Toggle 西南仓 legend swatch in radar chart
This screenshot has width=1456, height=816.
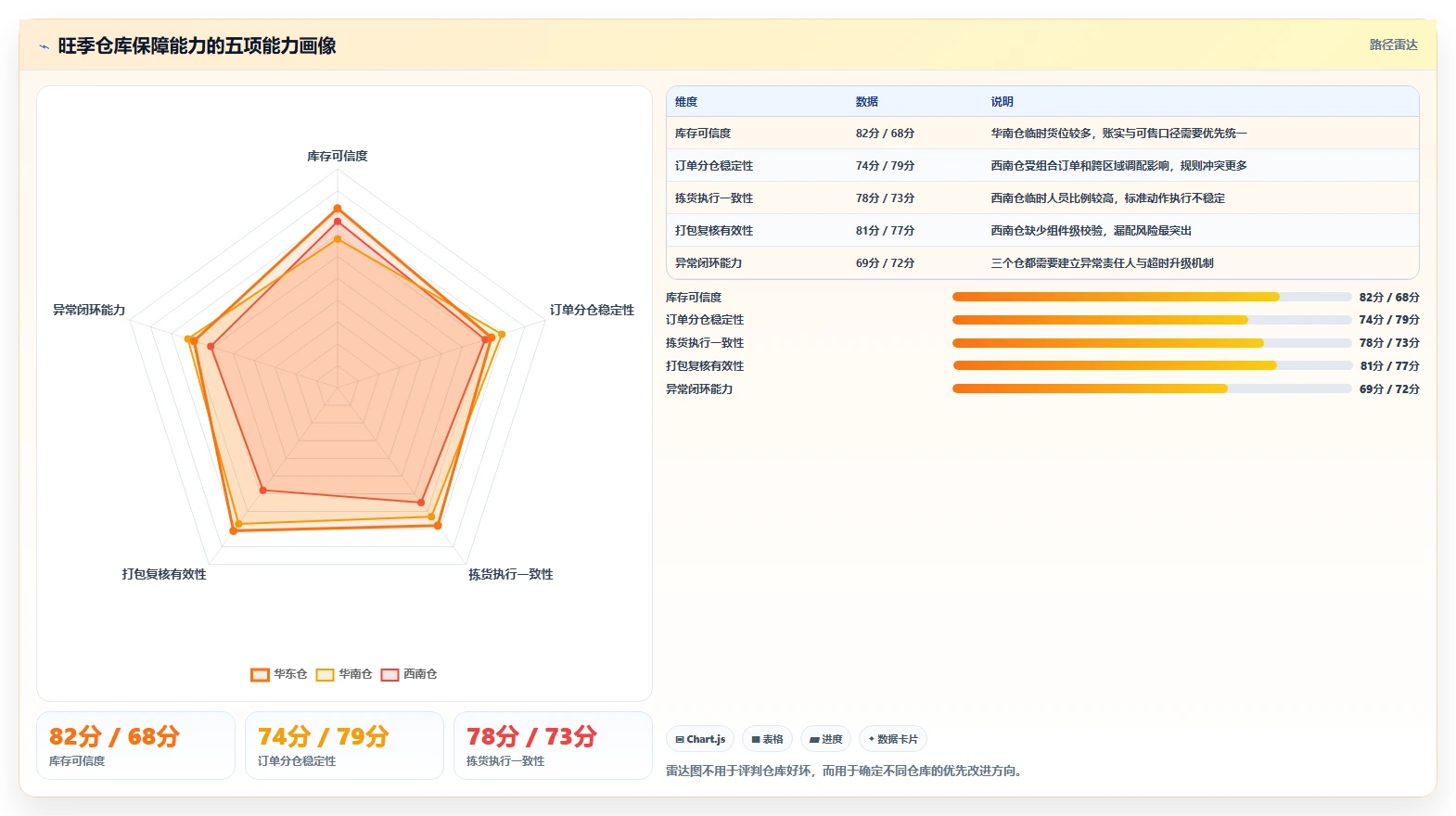(x=390, y=674)
